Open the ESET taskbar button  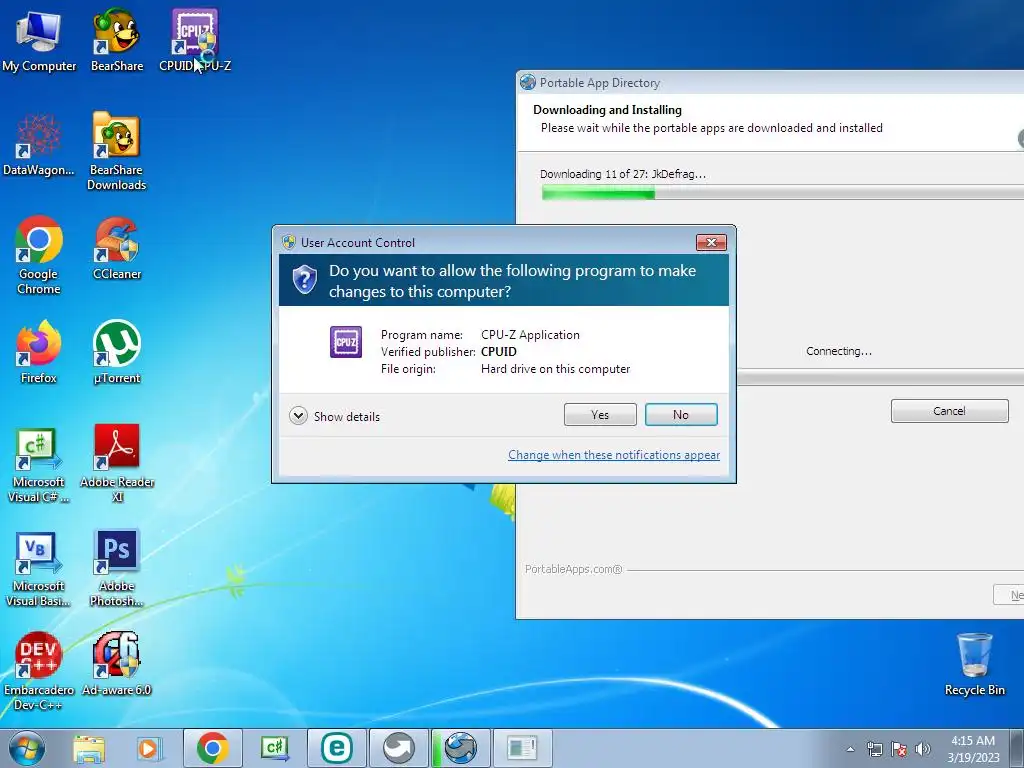coord(336,748)
